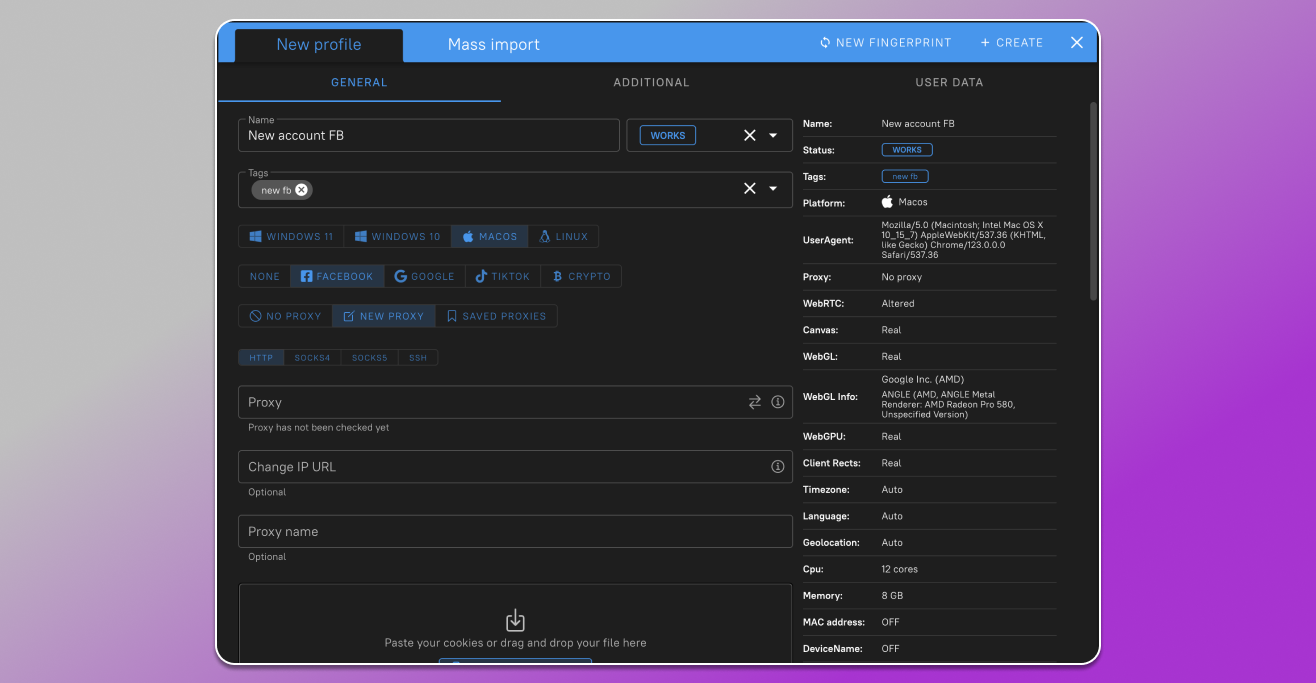Choose Linux as the platform

pyautogui.click(x=563, y=237)
